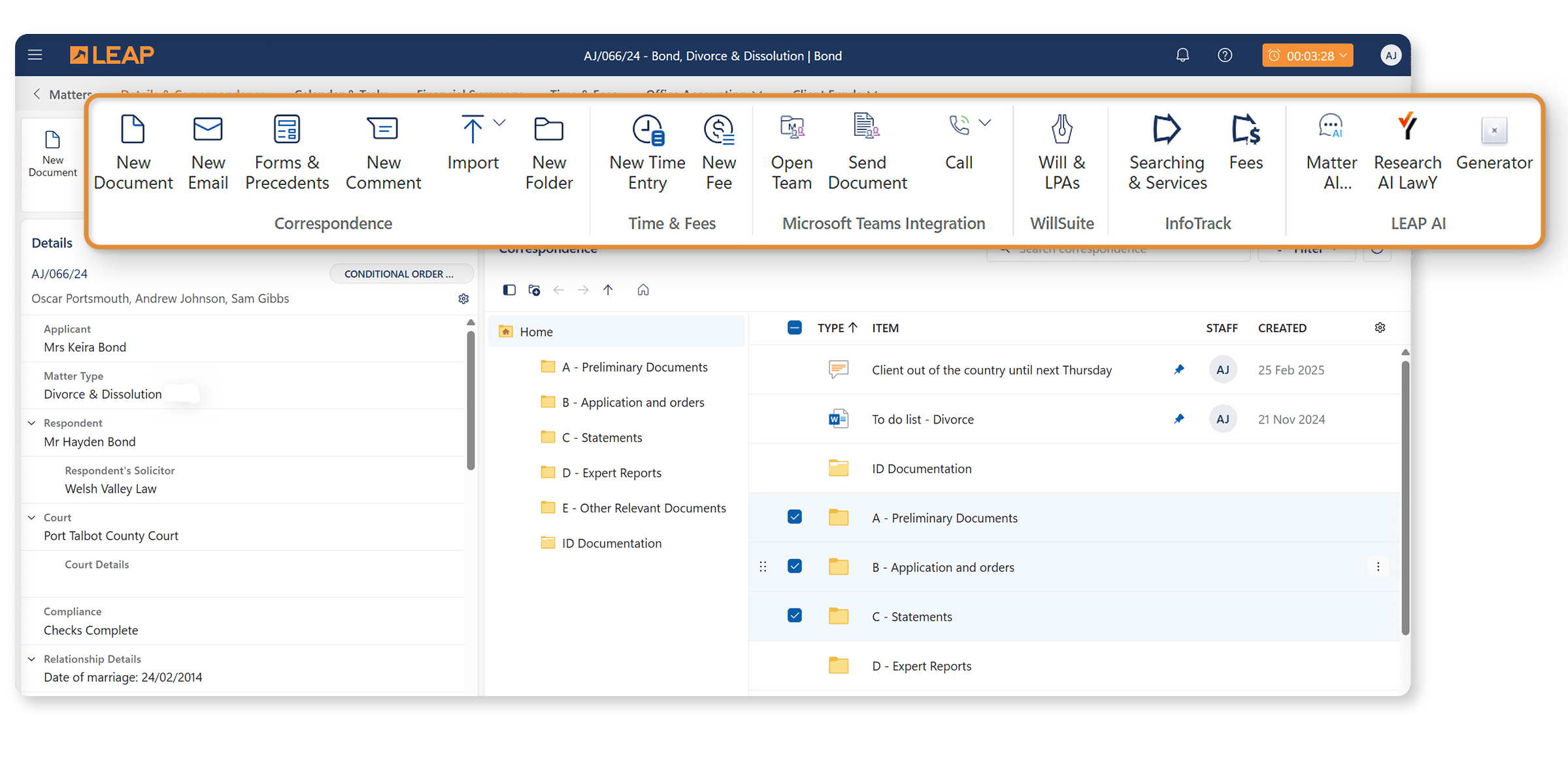Toggle the select-all checkbox in header

point(795,327)
